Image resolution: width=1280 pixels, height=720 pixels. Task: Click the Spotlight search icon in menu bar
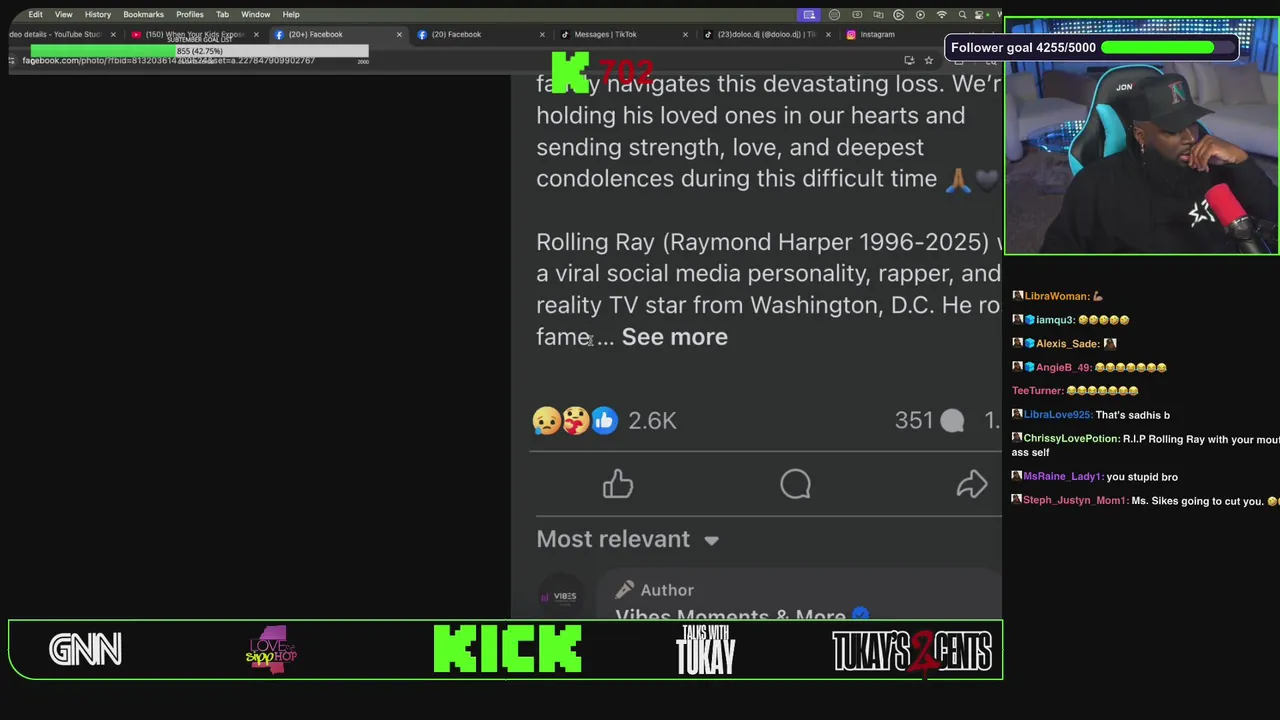coord(962,14)
